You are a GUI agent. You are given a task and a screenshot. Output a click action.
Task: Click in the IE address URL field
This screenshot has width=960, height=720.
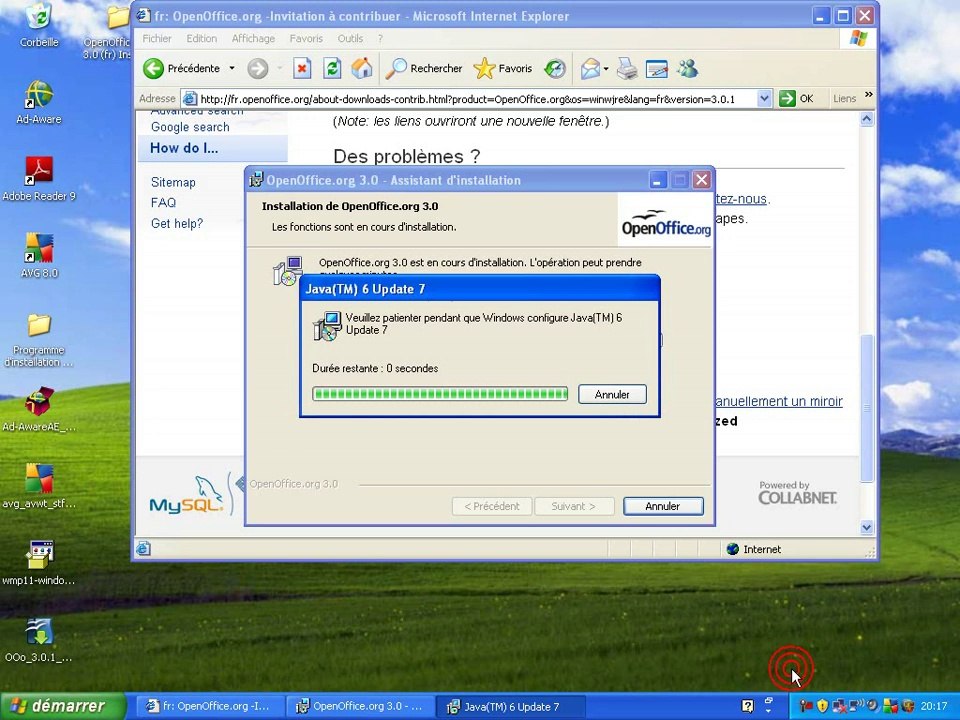click(478, 99)
